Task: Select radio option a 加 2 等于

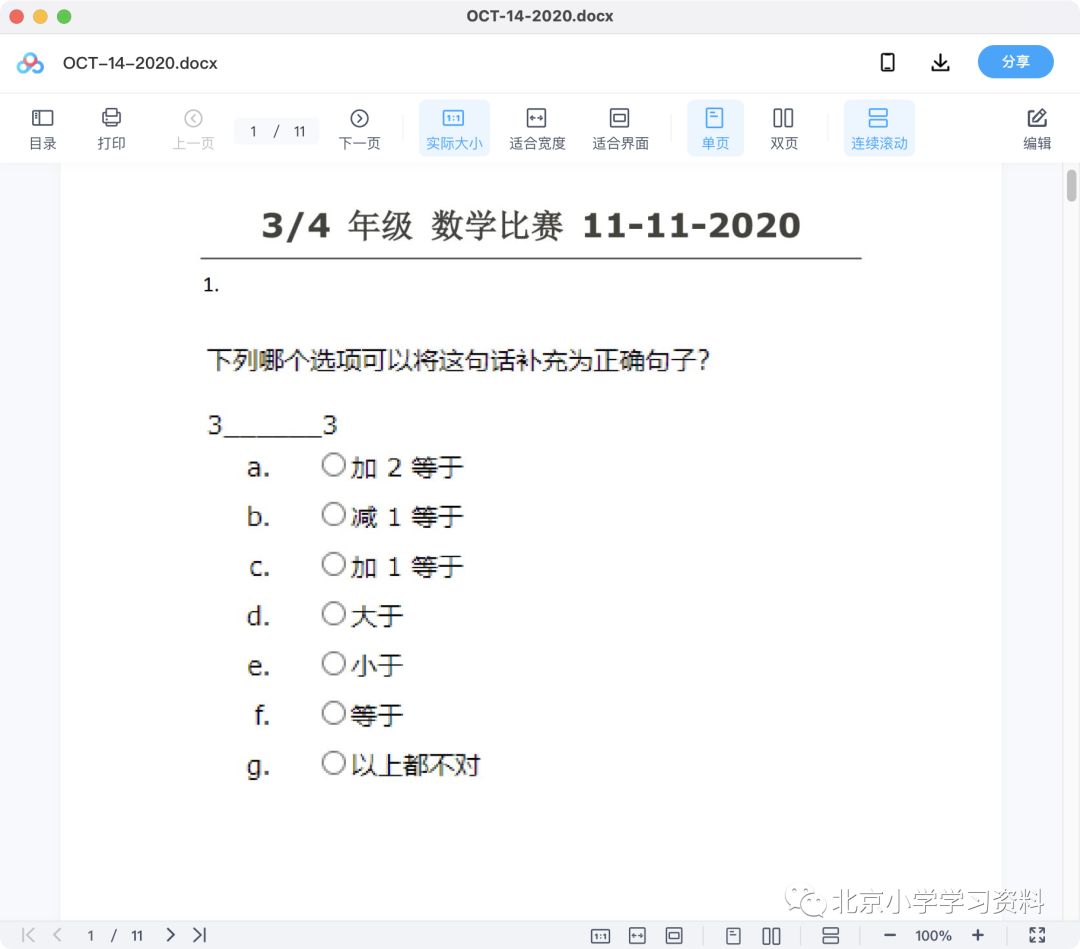Action: tap(333, 465)
